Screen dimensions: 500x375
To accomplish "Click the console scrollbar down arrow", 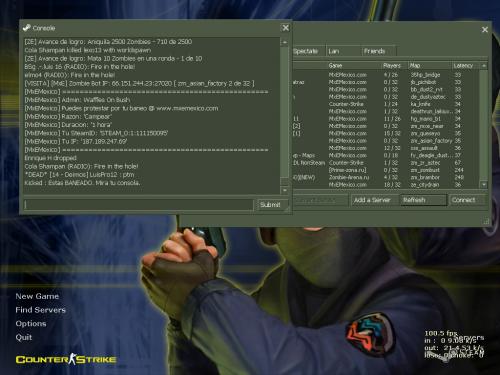I will pos(285,190).
